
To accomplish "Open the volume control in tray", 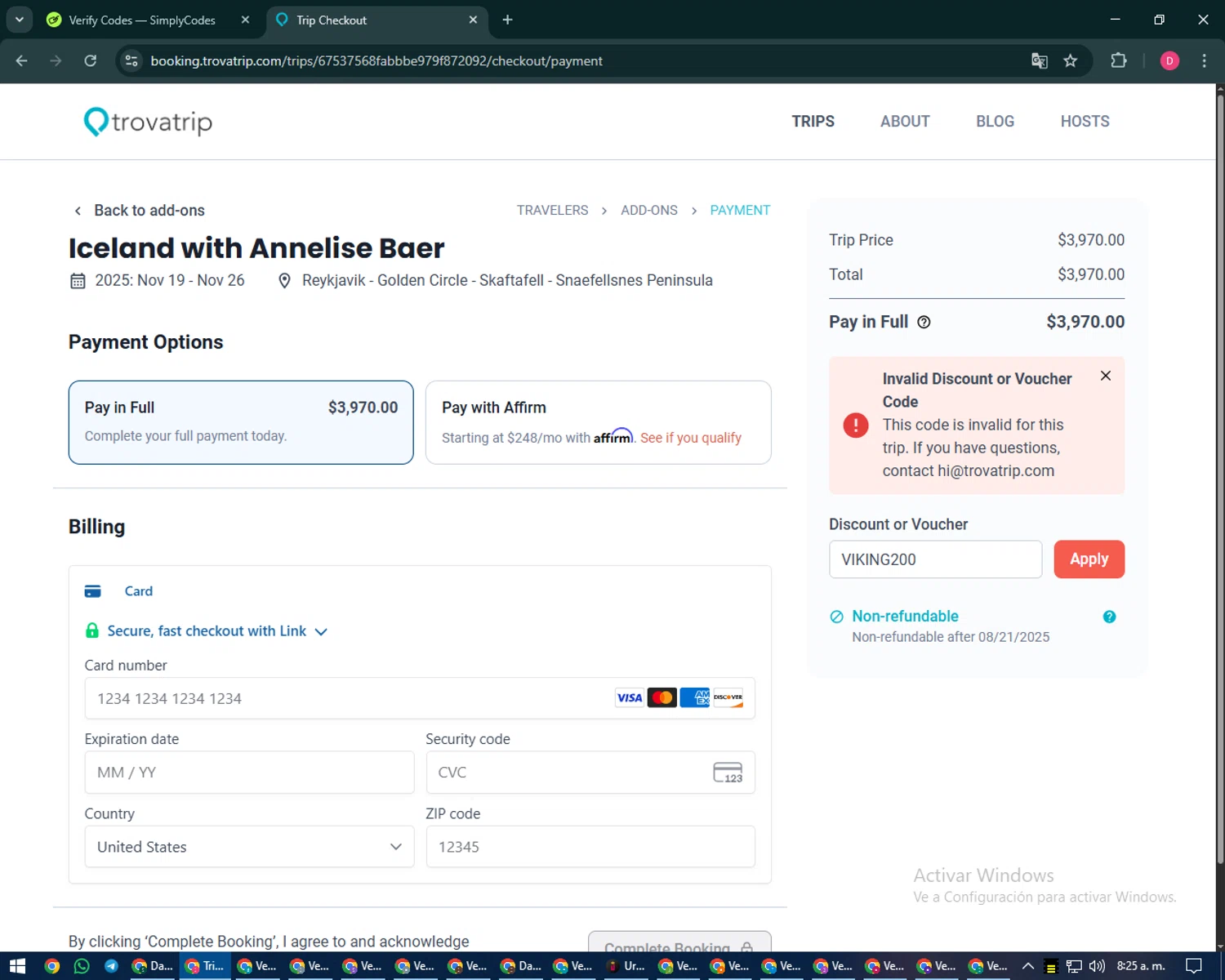I will 1097,966.
